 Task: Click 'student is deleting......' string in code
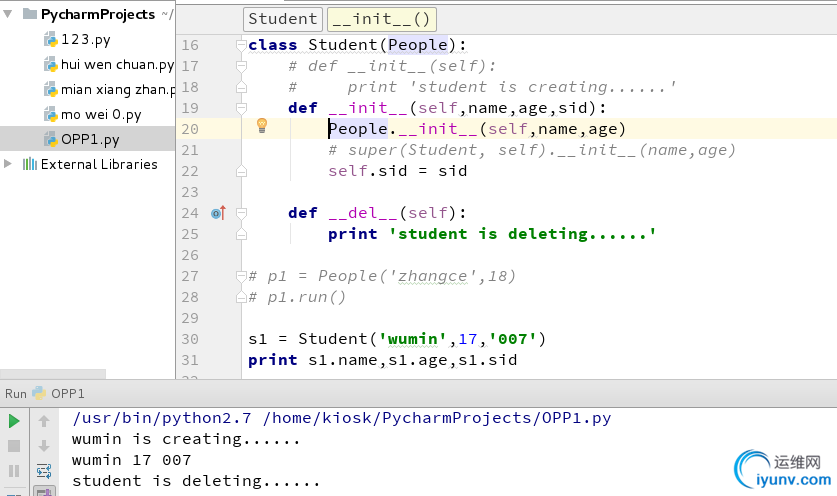pos(523,234)
